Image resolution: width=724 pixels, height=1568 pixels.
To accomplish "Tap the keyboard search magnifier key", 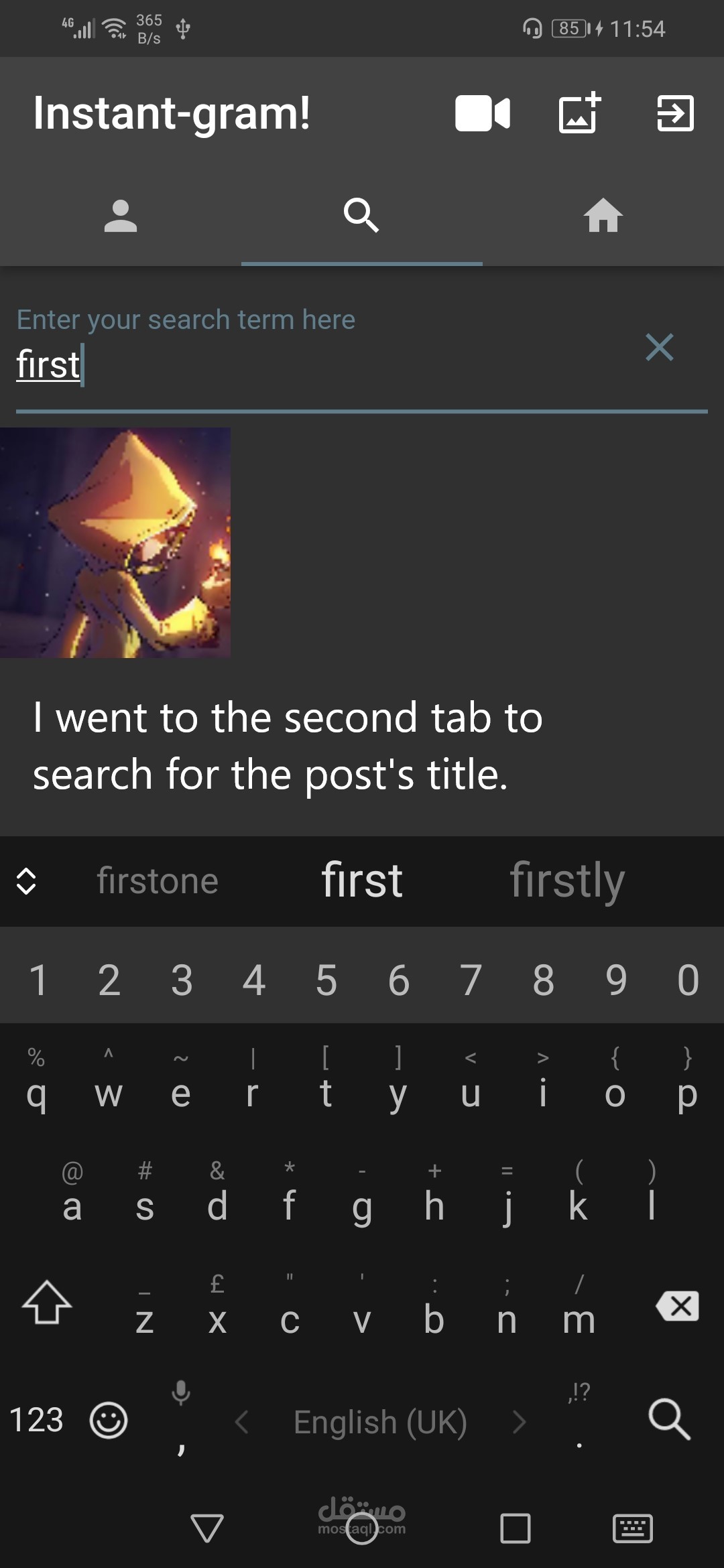I will pos(669,1419).
